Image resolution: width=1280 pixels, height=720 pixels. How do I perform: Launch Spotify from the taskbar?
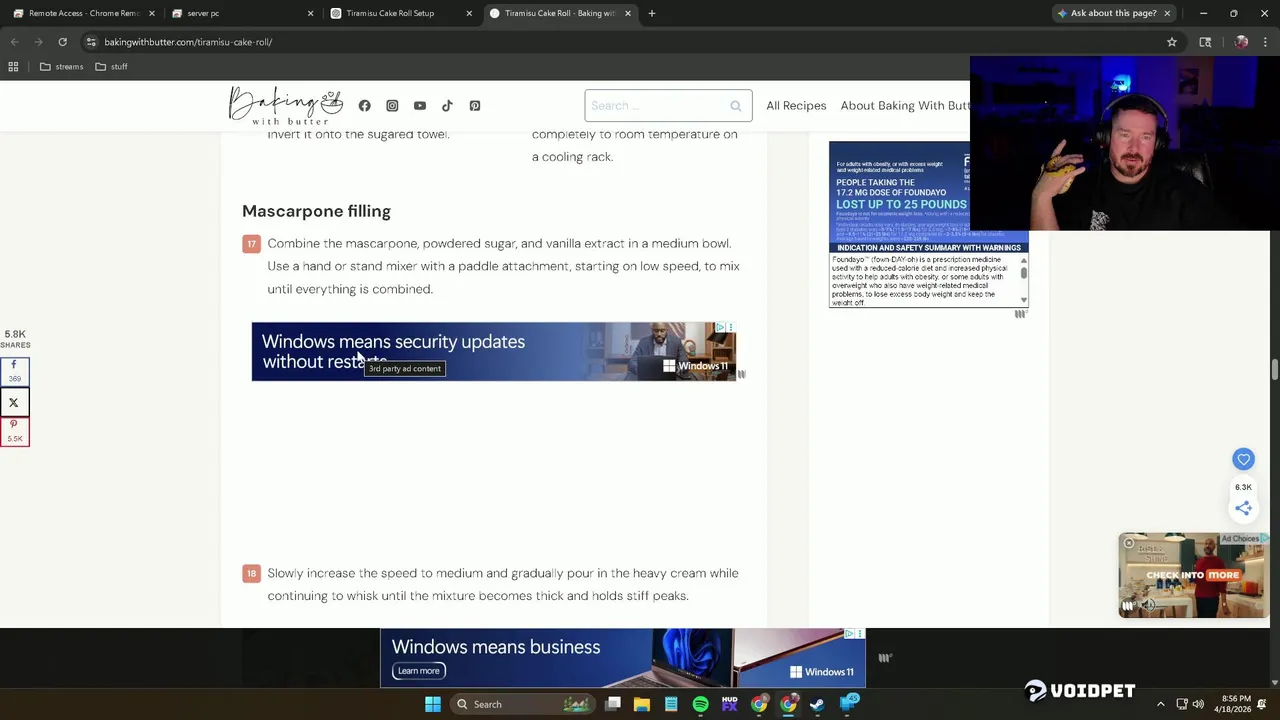[x=700, y=704]
